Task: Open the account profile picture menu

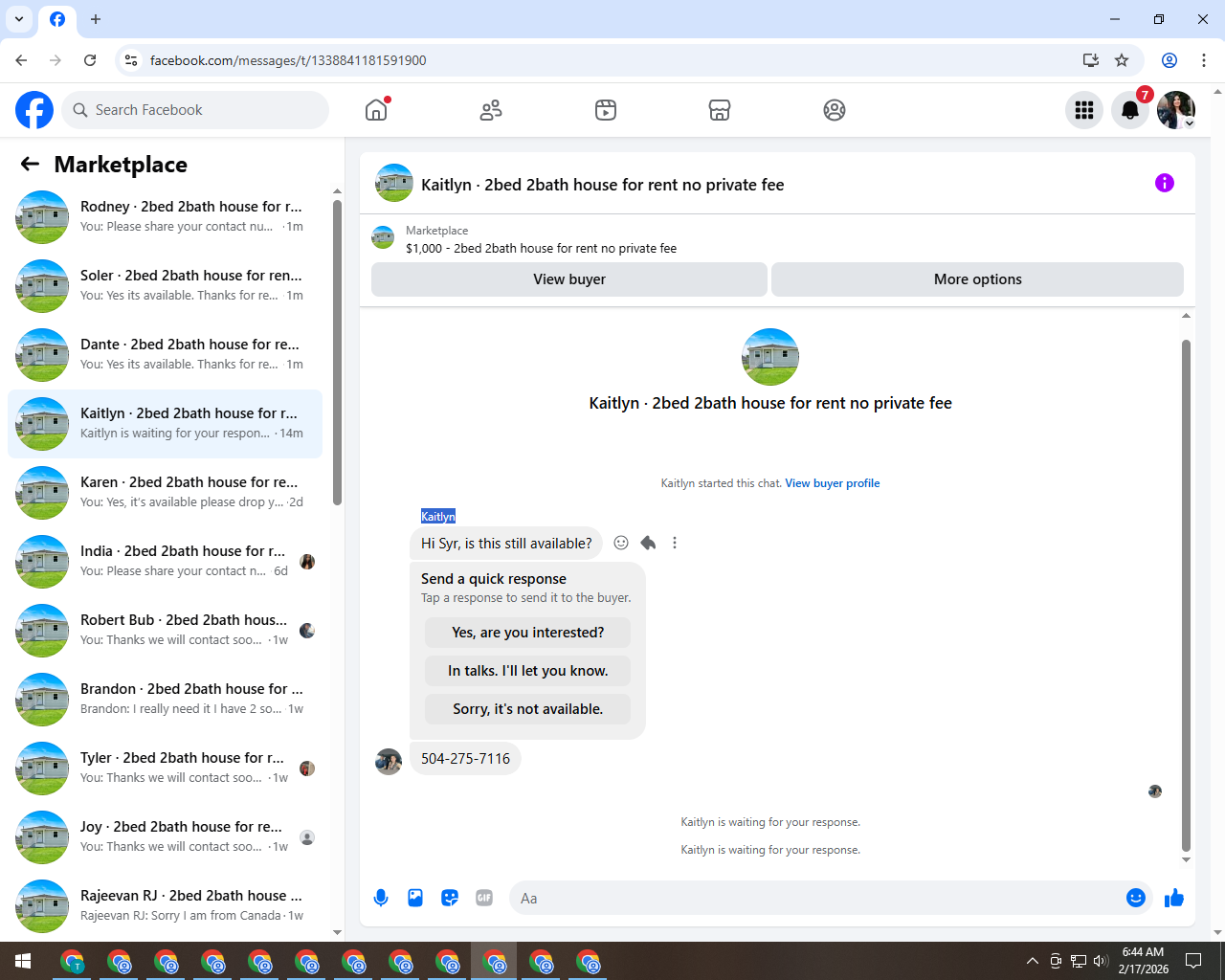Action: pos(1176,110)
